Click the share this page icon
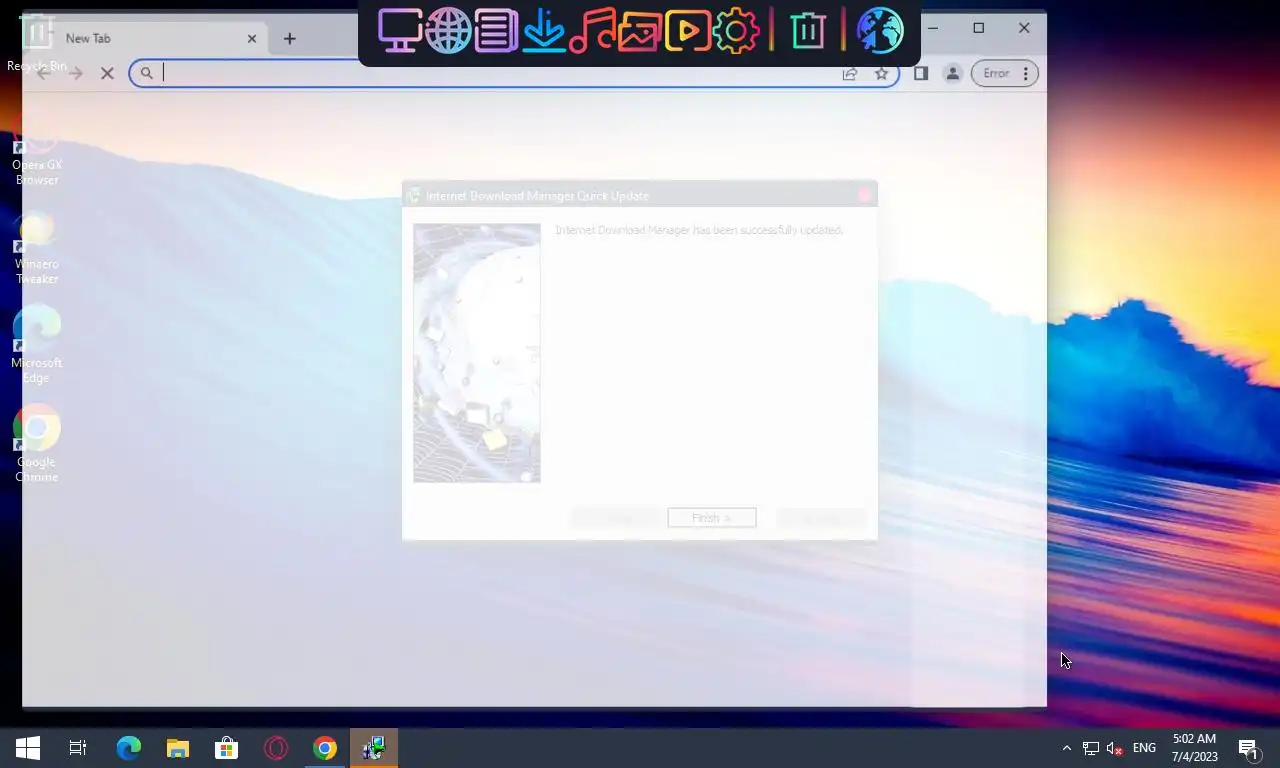 pyautogui.click(x=850, y=73)
